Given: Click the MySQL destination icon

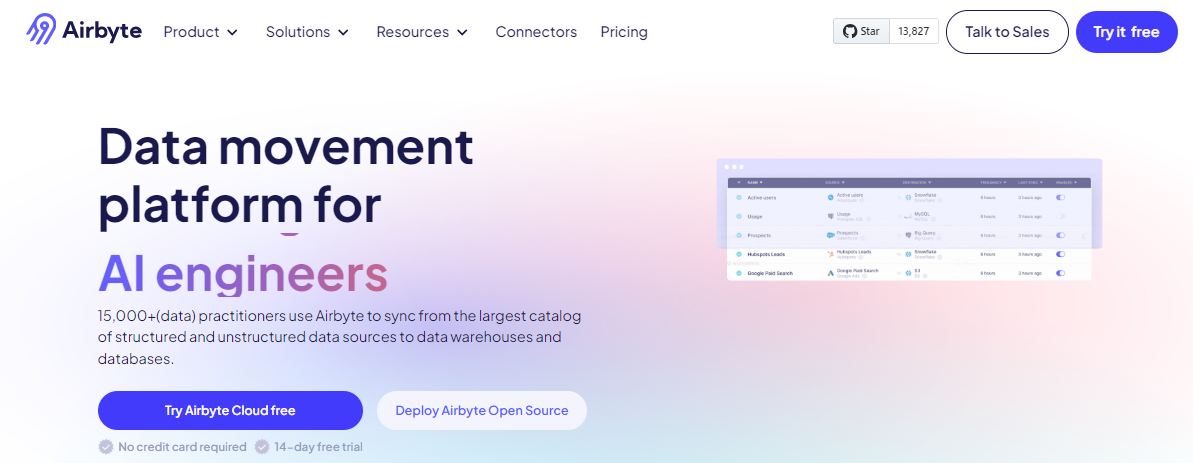Looking at the screenshot, I should pyautogui.click(x=908, y=217).
